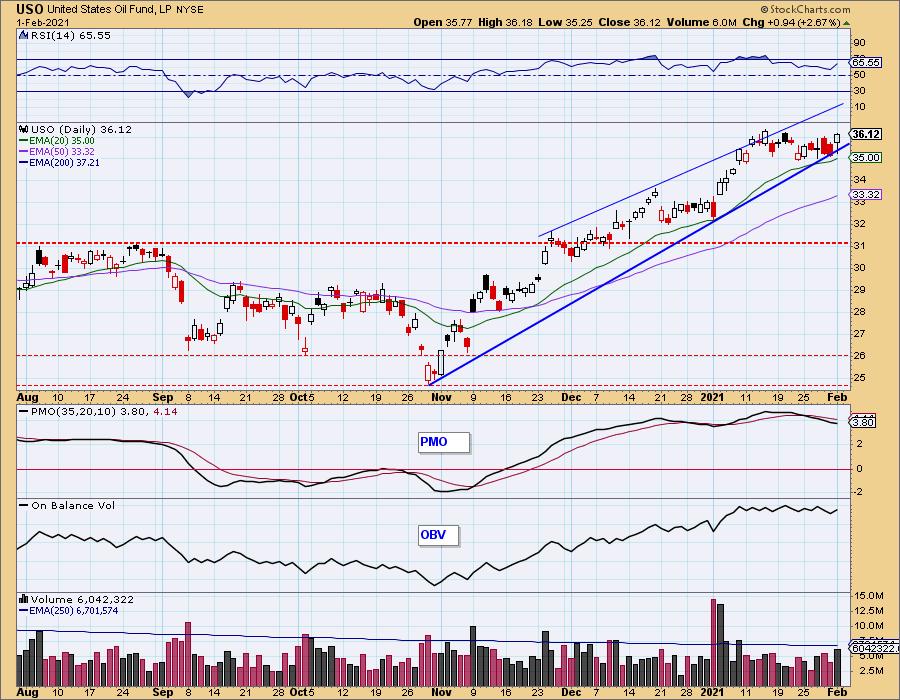This screenshot has width=900, height=700.
Task: Click the Dec label beneath the price panel
Action: 571,397
